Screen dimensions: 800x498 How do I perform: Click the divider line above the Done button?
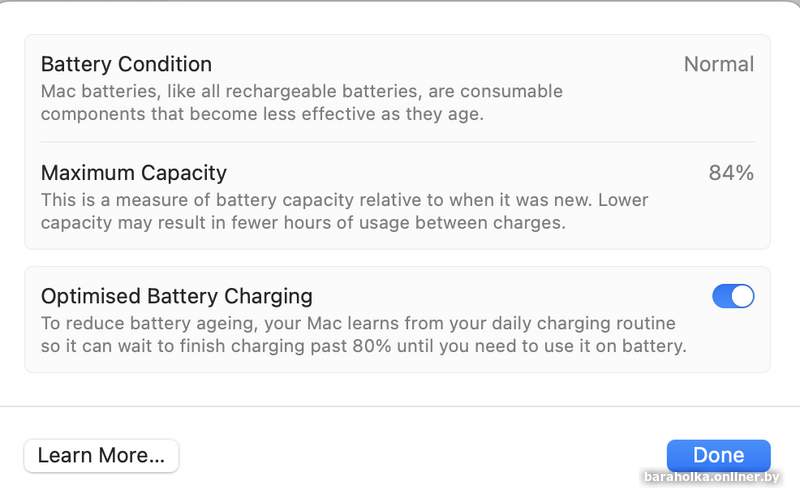click(x=400, y=407)
